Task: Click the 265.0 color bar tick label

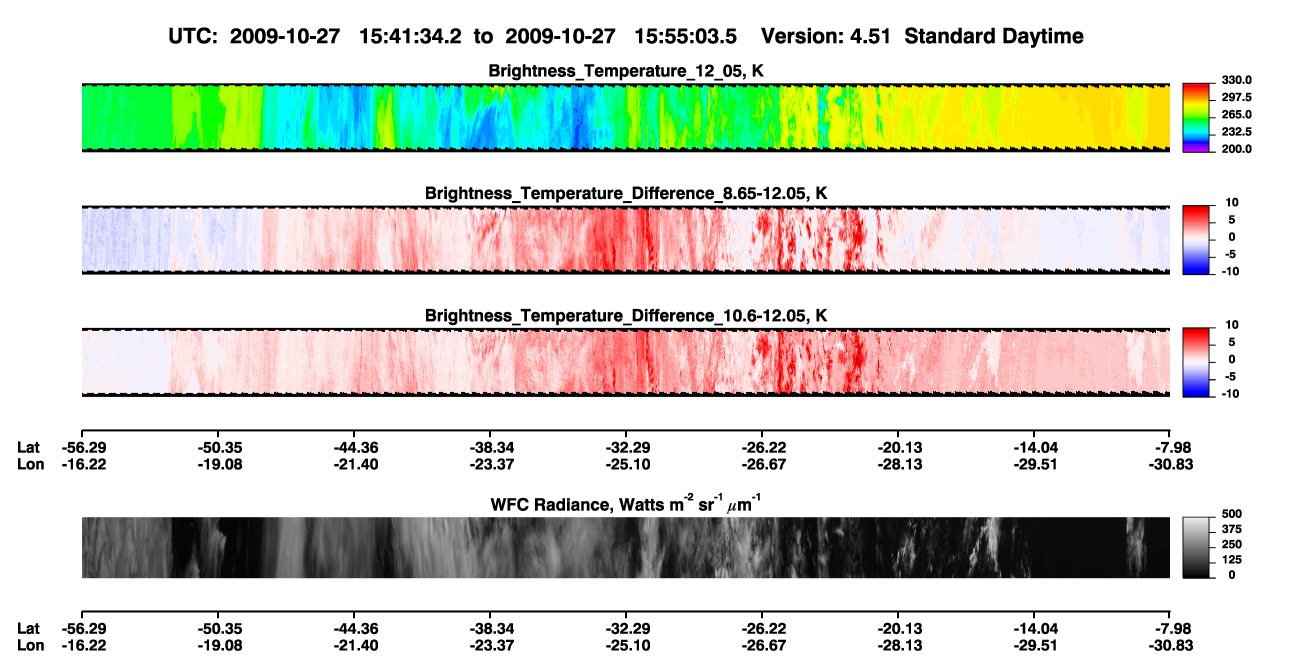Action: click(1237, 115)
